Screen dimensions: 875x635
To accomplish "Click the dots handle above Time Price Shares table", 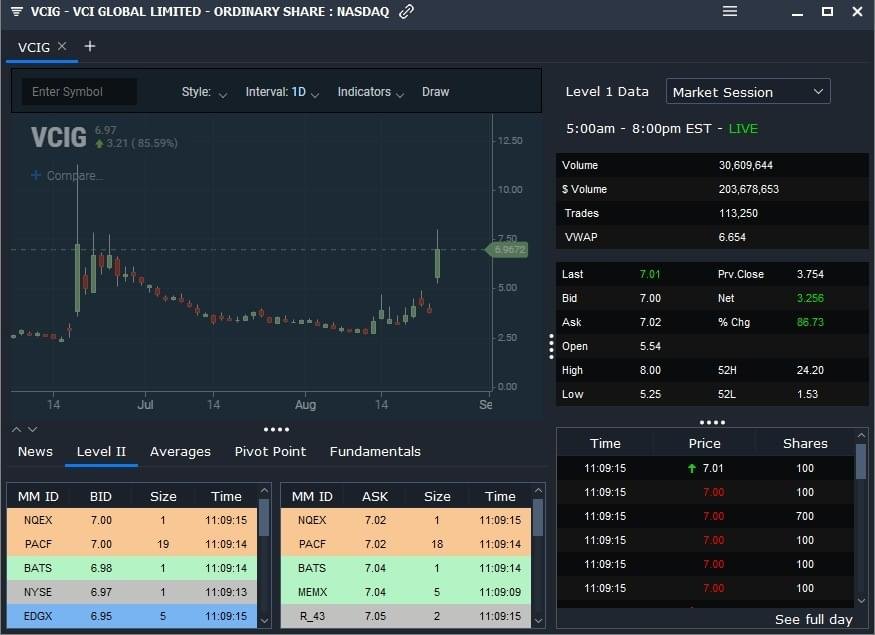I will coord(712,422).
